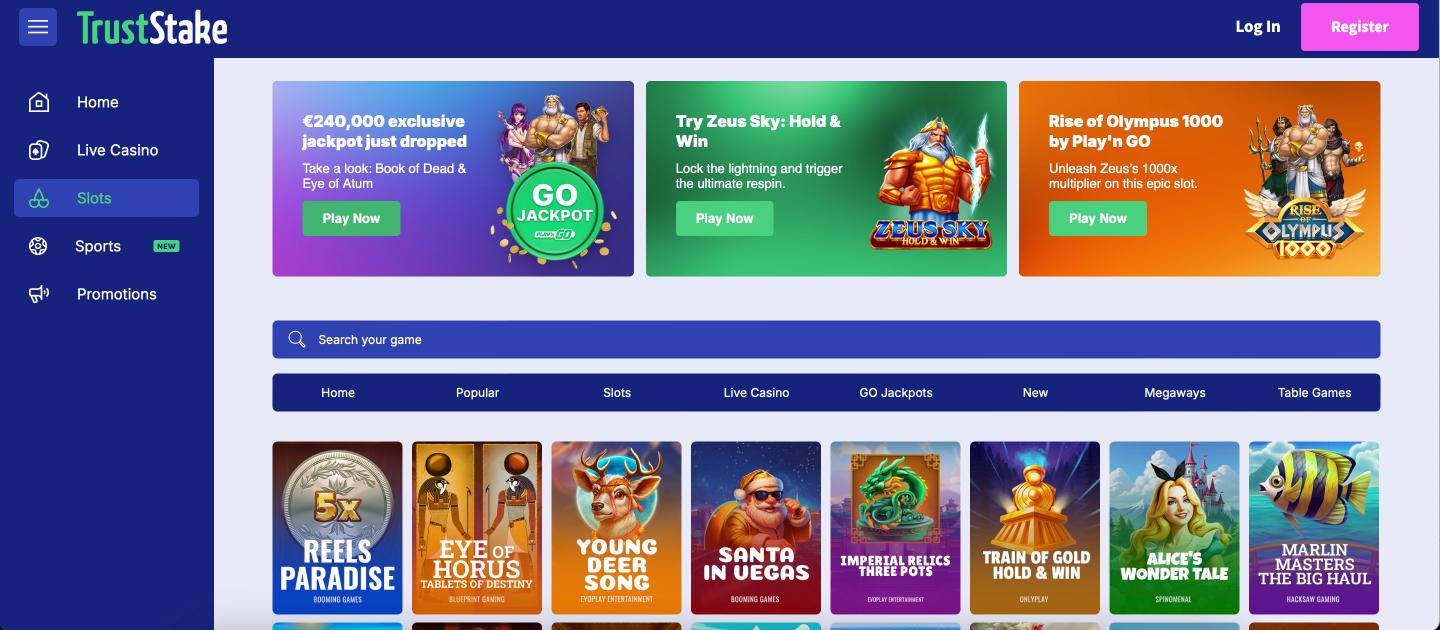Select the GO Jackpots tab
Image resolution: width=1440 pixels, height=630 pixels.
(896, 393)
